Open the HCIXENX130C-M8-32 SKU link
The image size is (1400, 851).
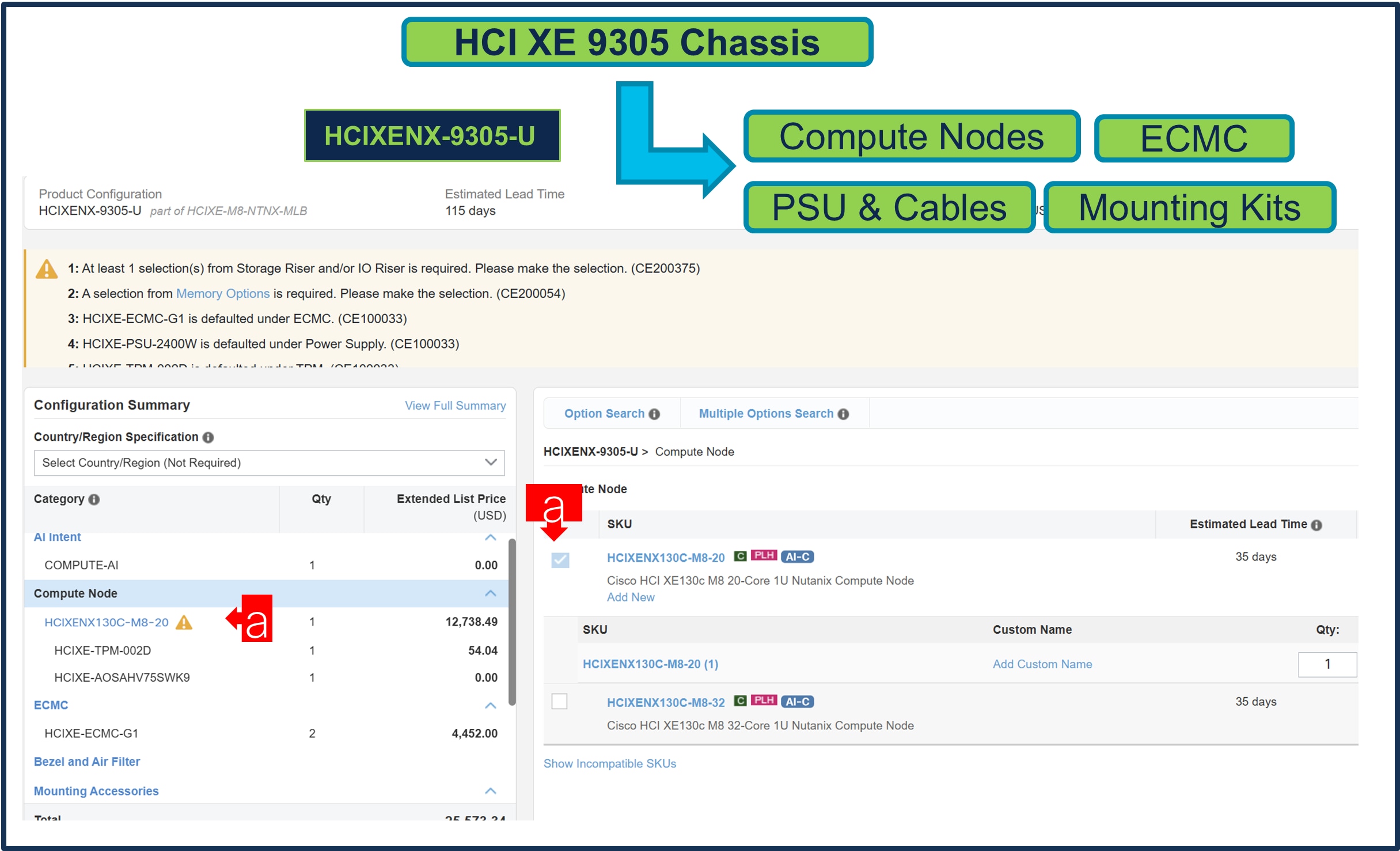(x=666, y=703)
